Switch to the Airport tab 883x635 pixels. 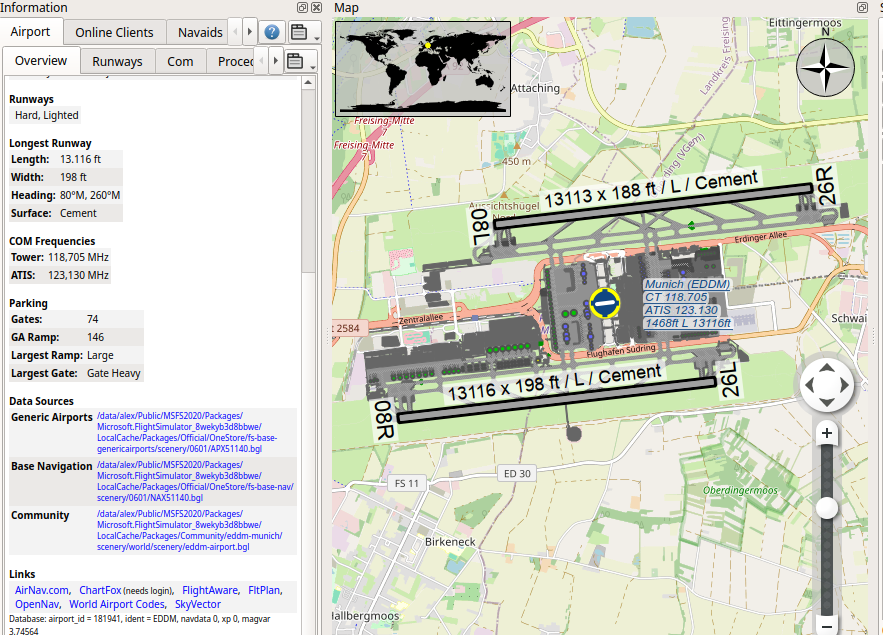(30, 32)
